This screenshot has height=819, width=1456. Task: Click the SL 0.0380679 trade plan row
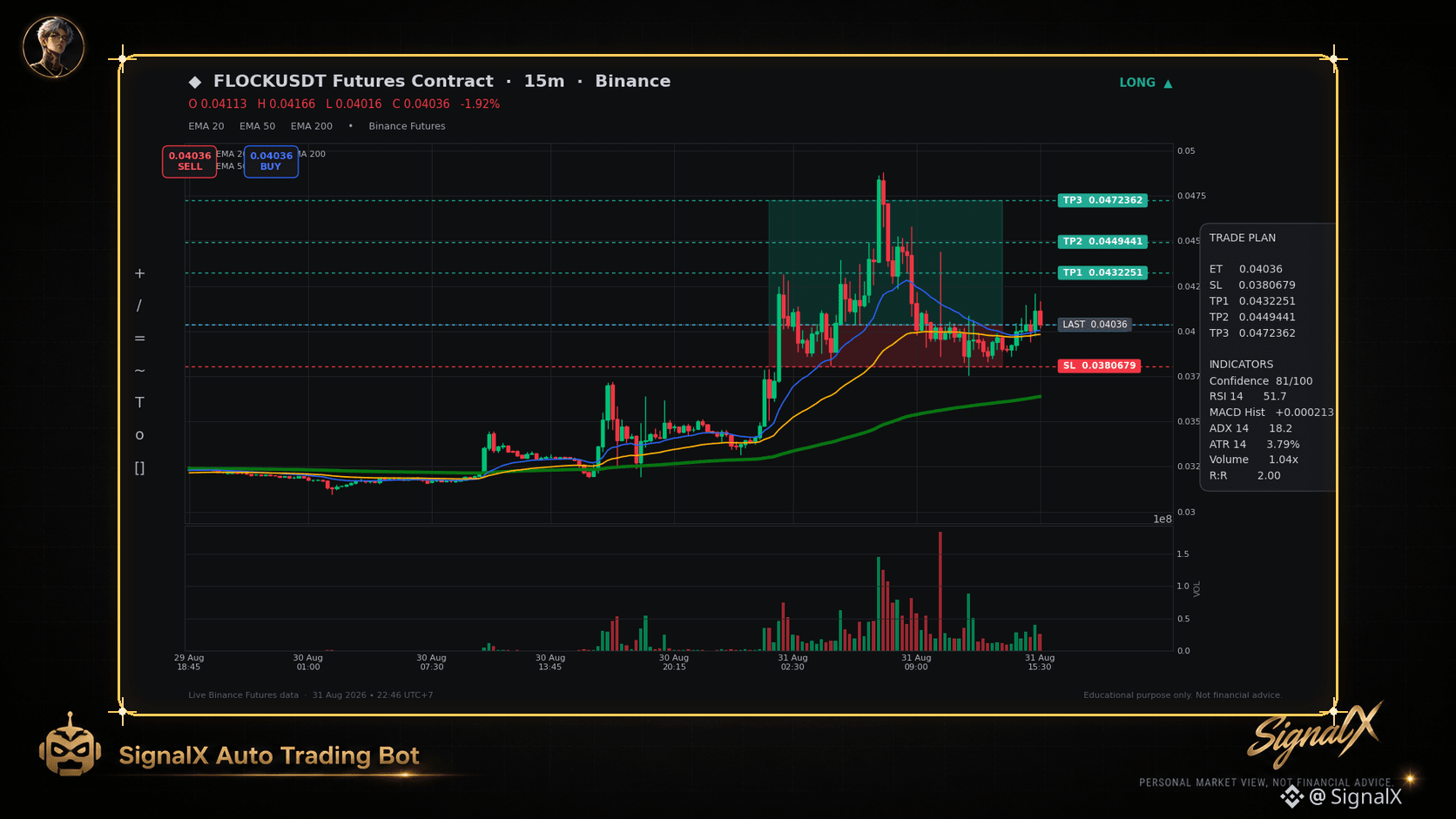[x=1252, y=285]
